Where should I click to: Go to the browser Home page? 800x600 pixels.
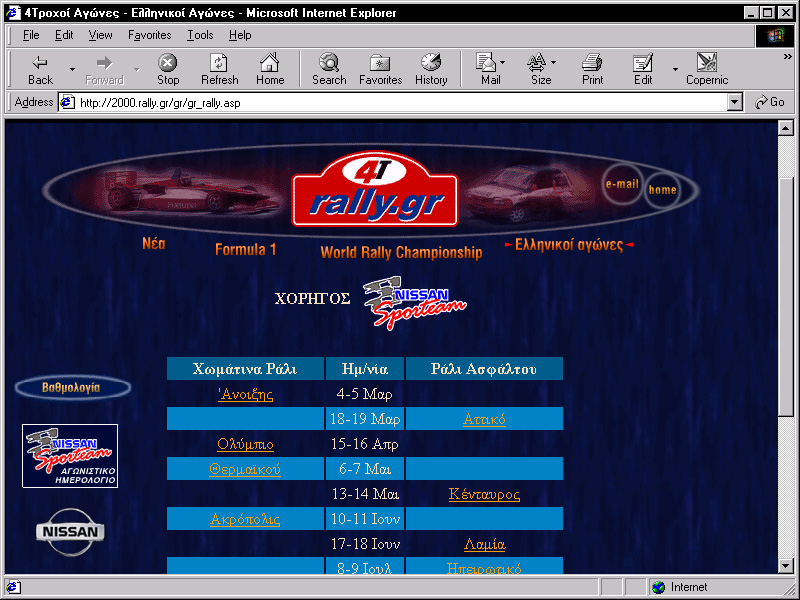pos(270,69)
